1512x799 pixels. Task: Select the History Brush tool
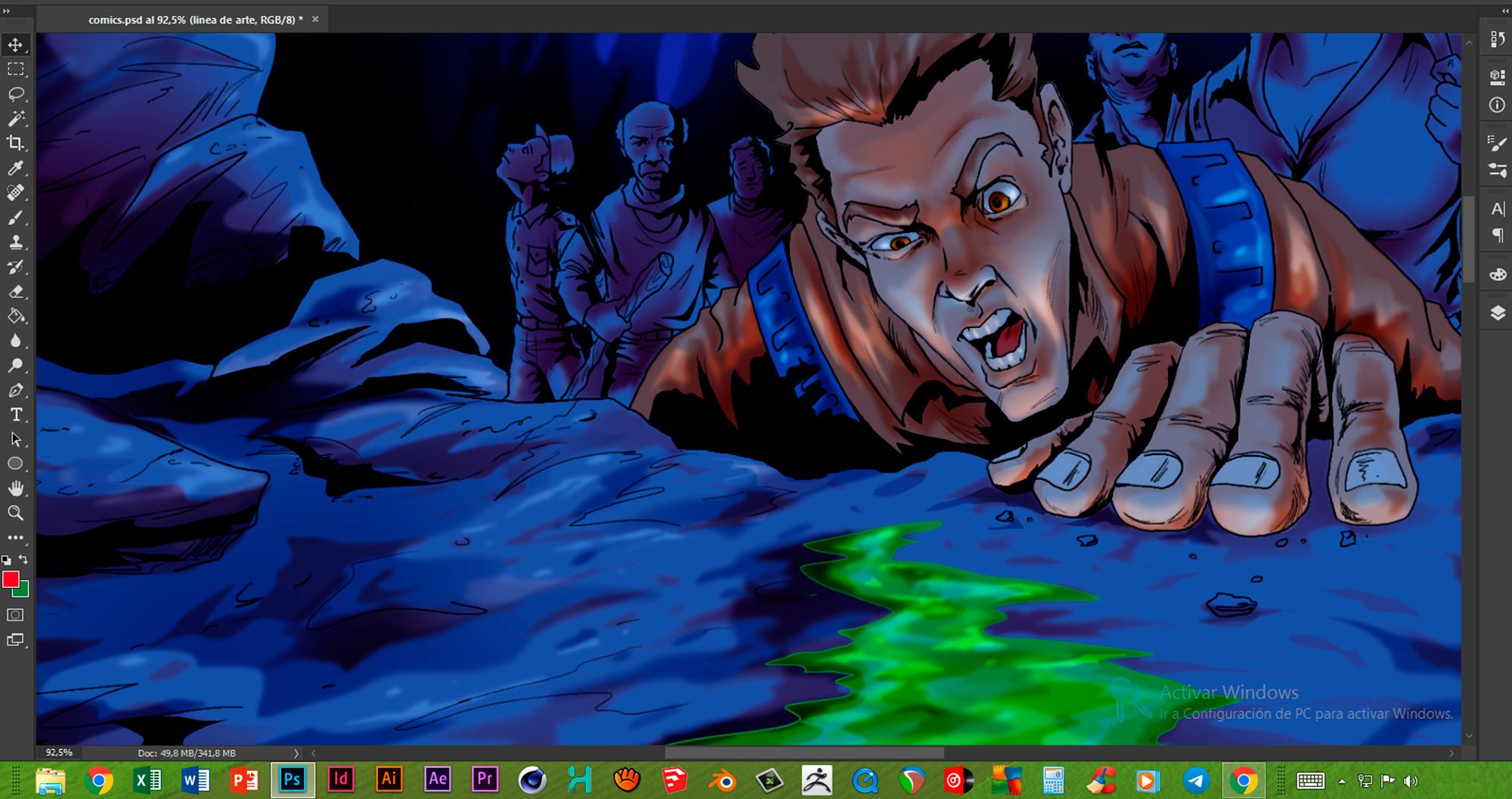pyautogui.click(x=16, y=267)
